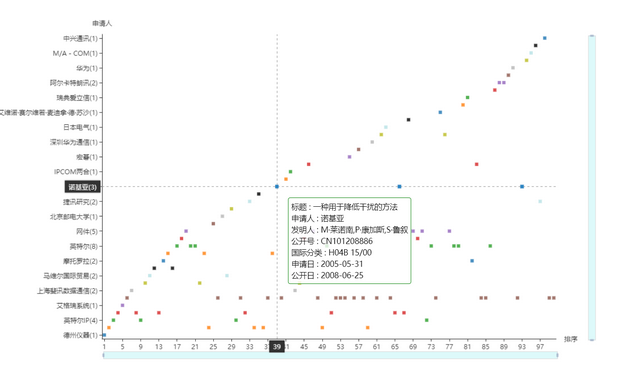Click the Nokia data point at rank 66
The height and width of the screenshot is (391, 625).
(399, 187)
